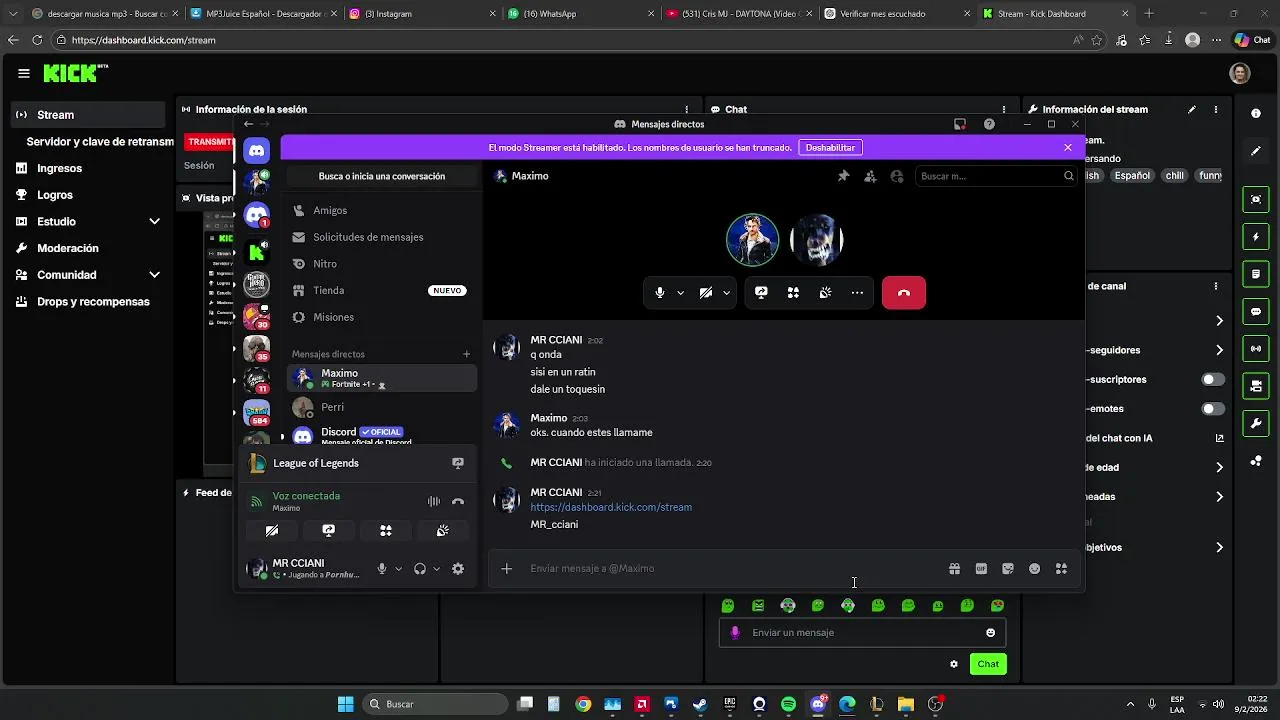This screenshot has height=720, width=1280.
Task: Open the apps launcher in the message bar
Action: 1061,568
